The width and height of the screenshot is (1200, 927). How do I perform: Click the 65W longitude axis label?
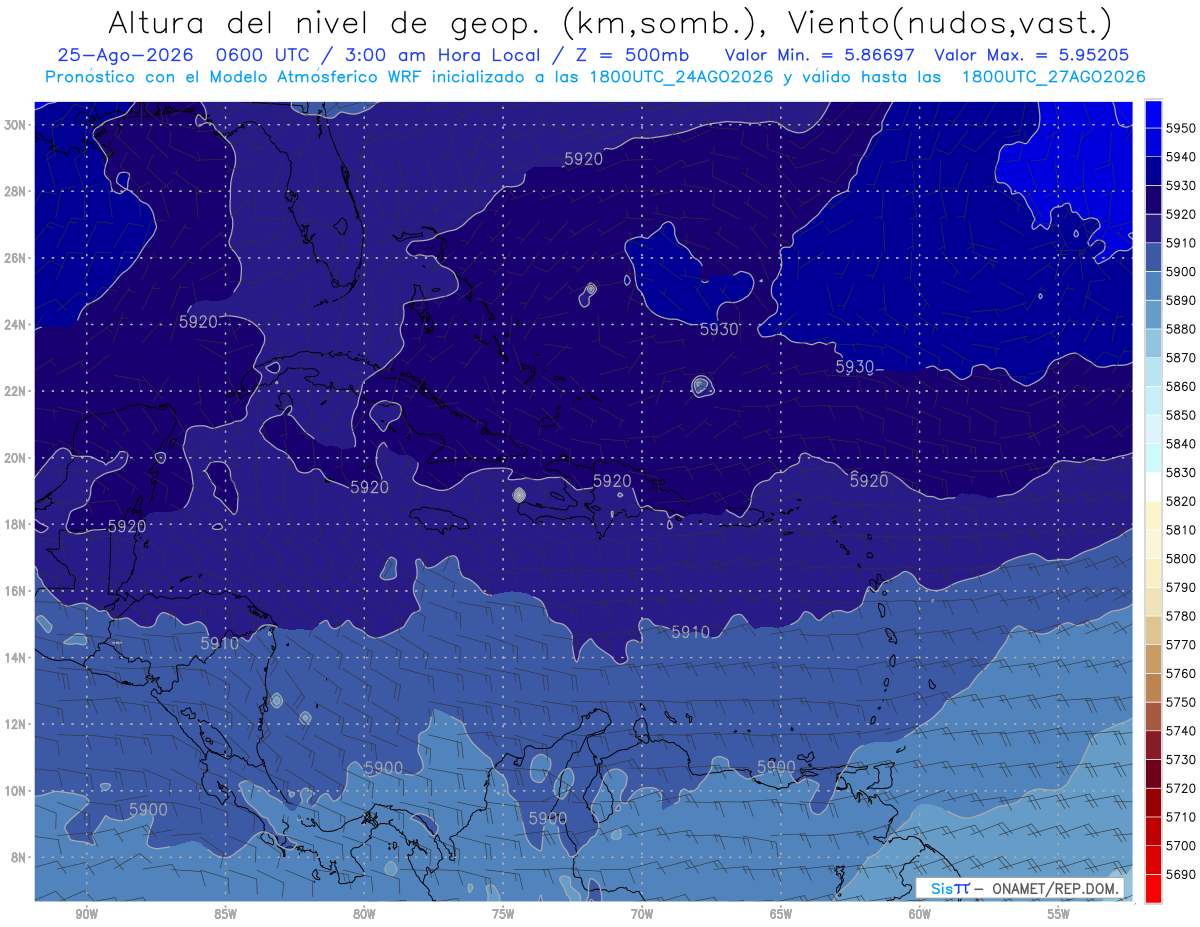pos(781,914)
